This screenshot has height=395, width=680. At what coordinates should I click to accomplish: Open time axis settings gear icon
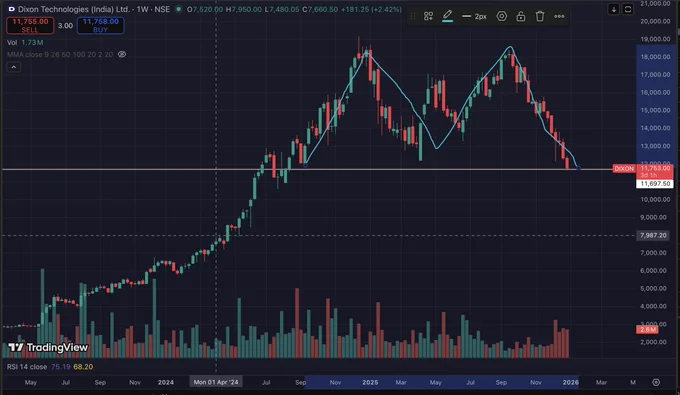[656, 382]
